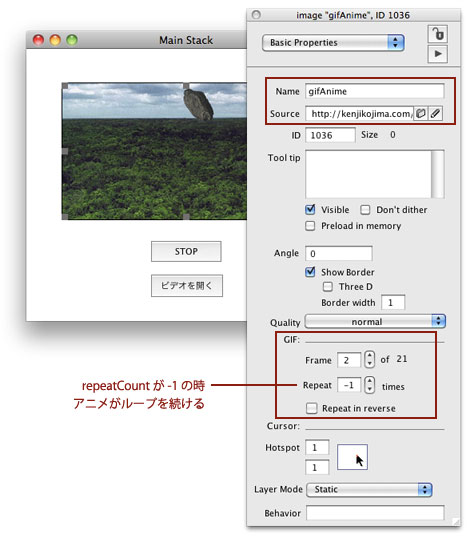Image resolution: width=473 pixels, height=542 pixels.
Task: Select the GIF image in Main Stack
Action: (x=154, y=151)
